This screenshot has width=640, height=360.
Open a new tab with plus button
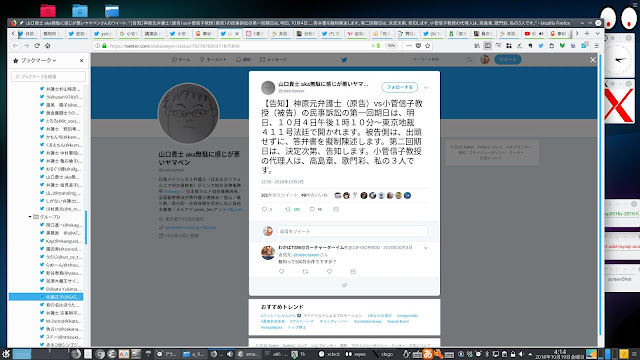point(587,33)
